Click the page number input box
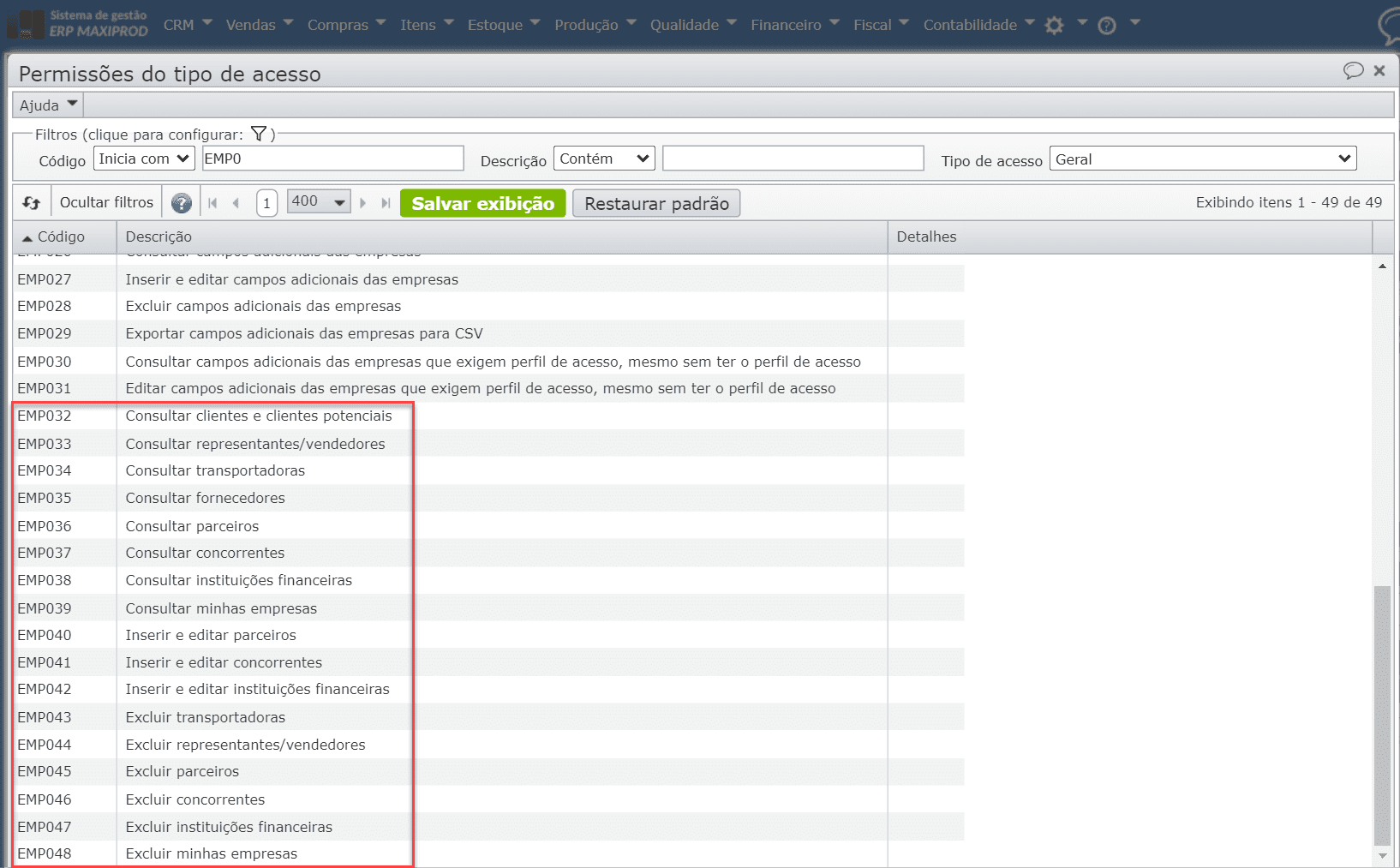The height and width of the screenshot is (868, 1400). click(x=267, y=203)
